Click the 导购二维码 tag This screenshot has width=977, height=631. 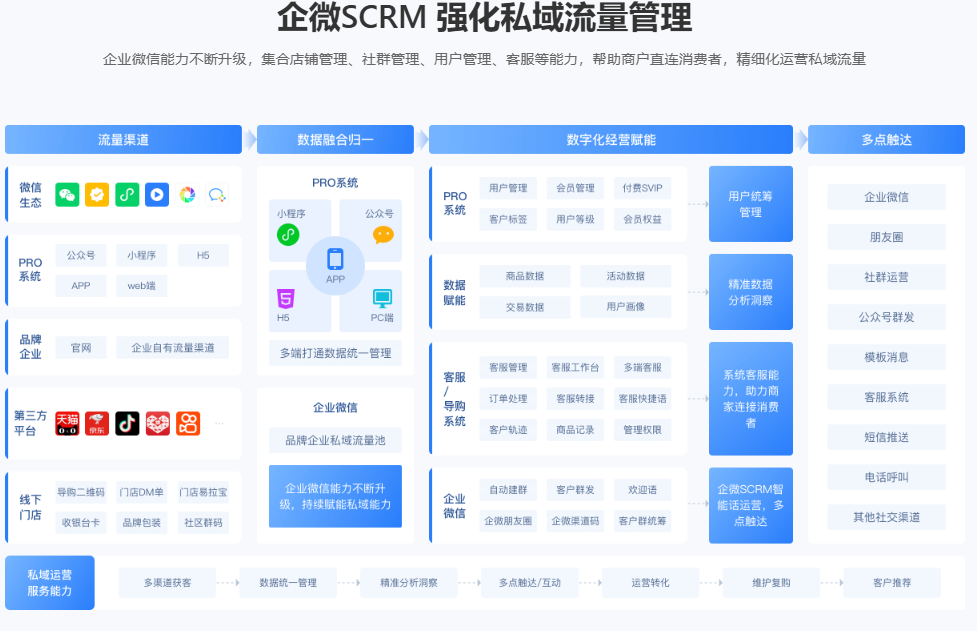pos(81,492)
